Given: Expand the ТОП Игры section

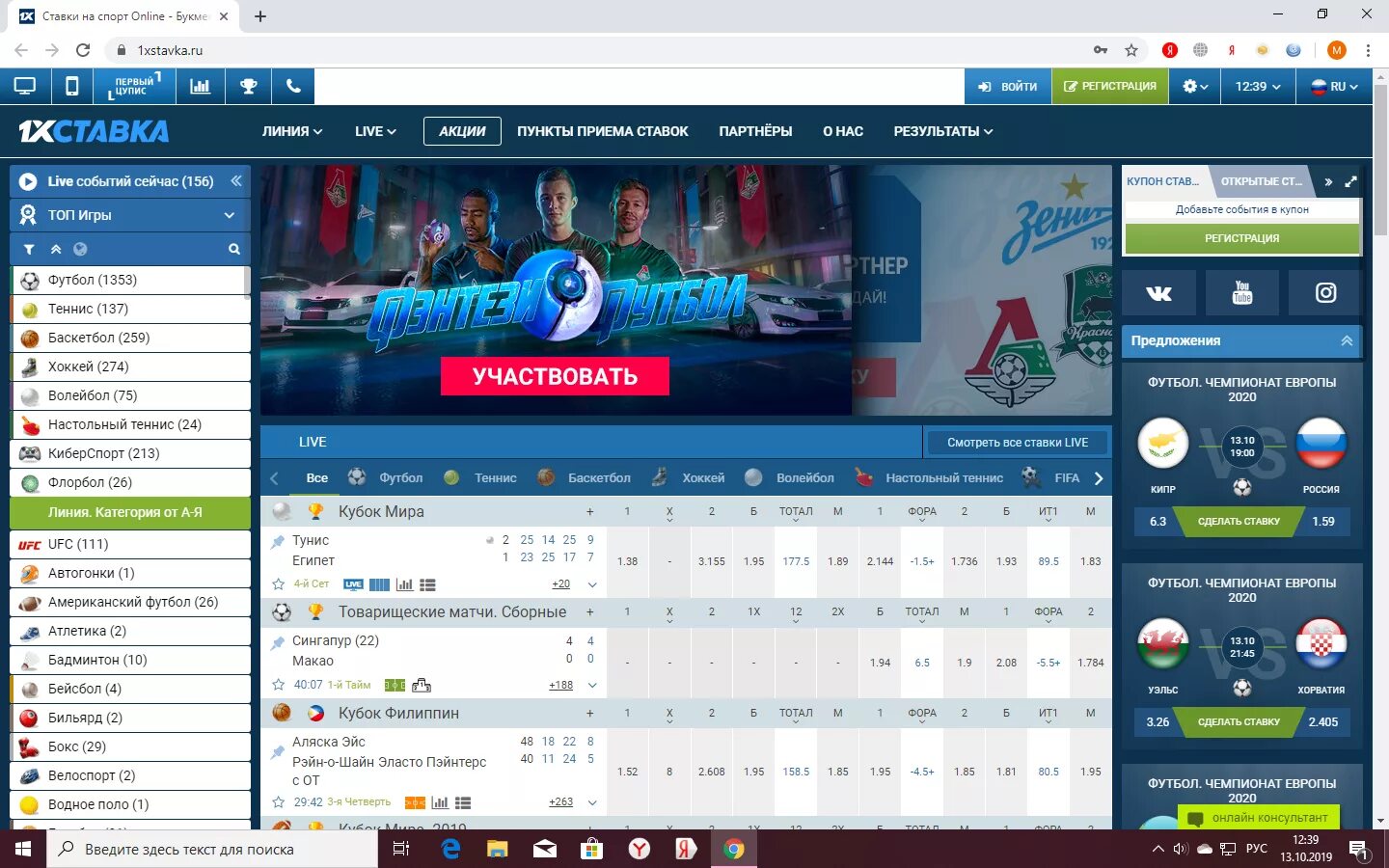Looking at the screenshot, I should click(130, 215).
